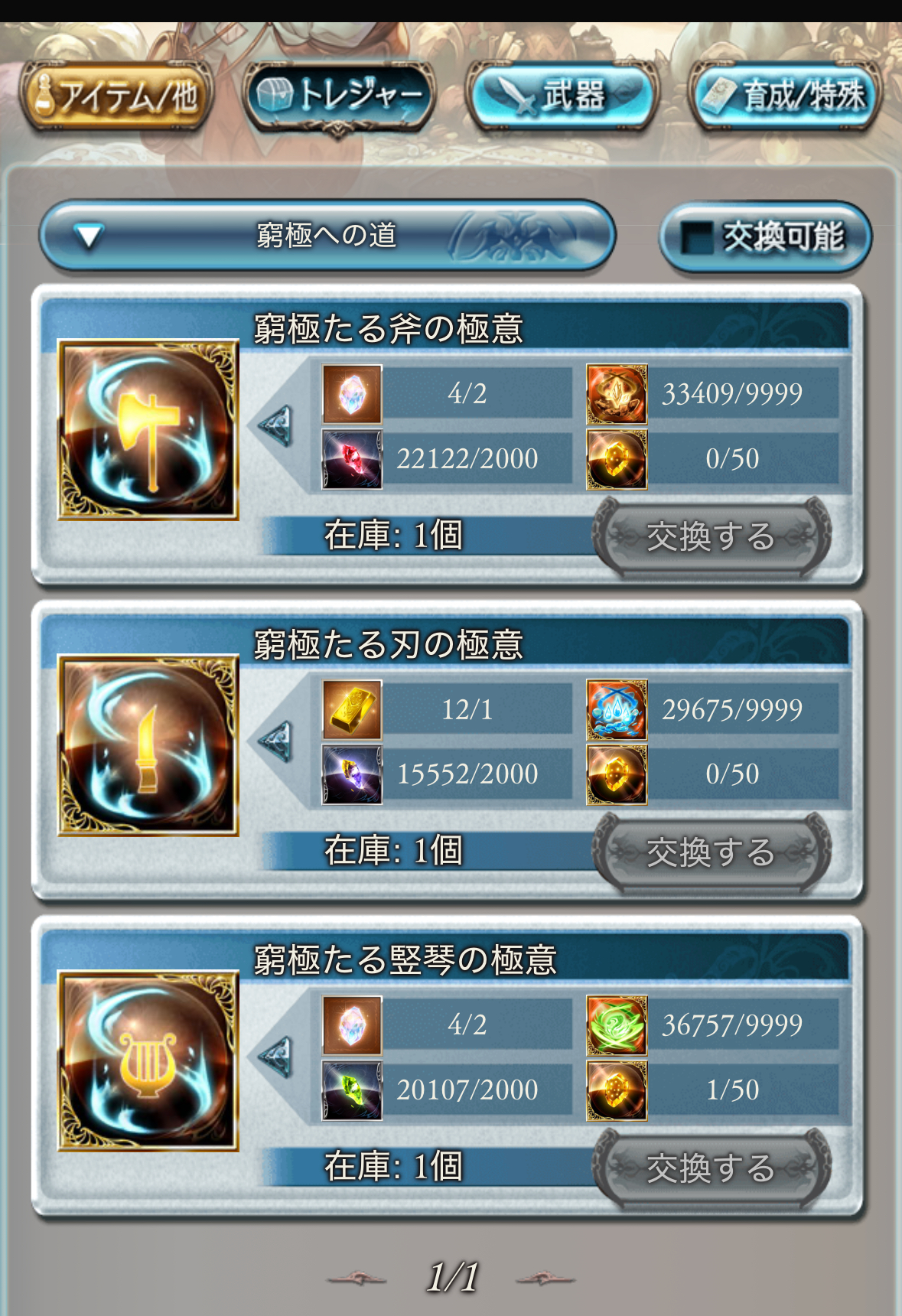Screen dimensions: 902x1316
Task: Switch to the トレジャー tab
Action: click(339, 96)
